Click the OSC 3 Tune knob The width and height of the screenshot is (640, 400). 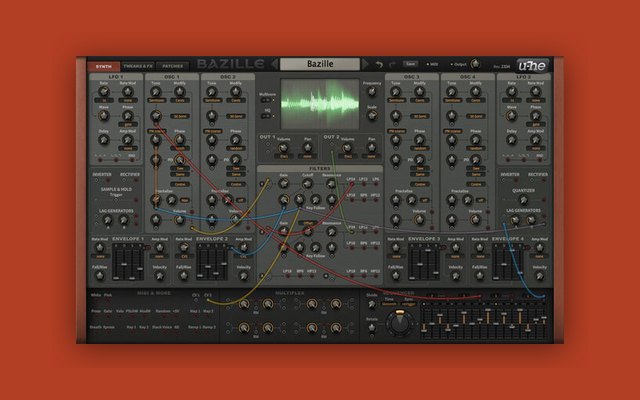[x=396, y=92]
